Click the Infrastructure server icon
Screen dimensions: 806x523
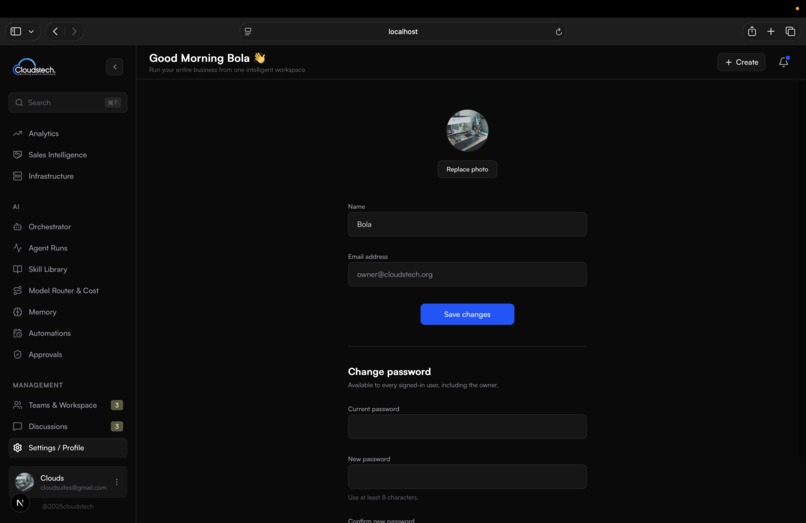17,176
